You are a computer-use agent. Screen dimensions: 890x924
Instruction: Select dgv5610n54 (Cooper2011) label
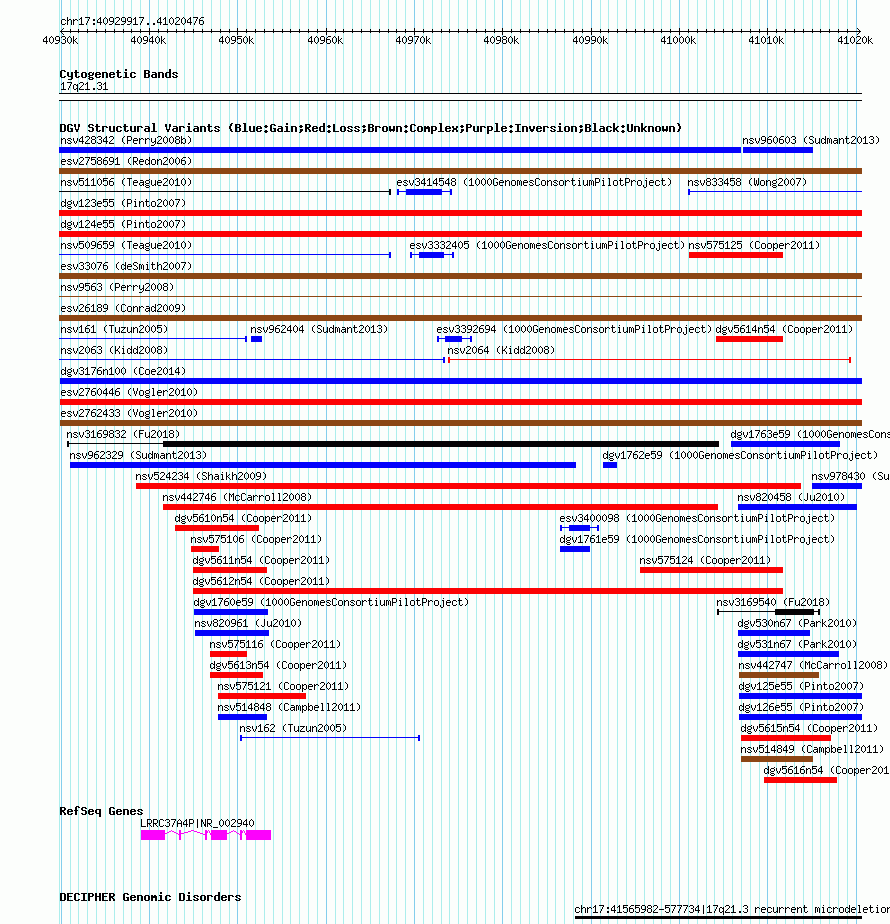(243, 519)
